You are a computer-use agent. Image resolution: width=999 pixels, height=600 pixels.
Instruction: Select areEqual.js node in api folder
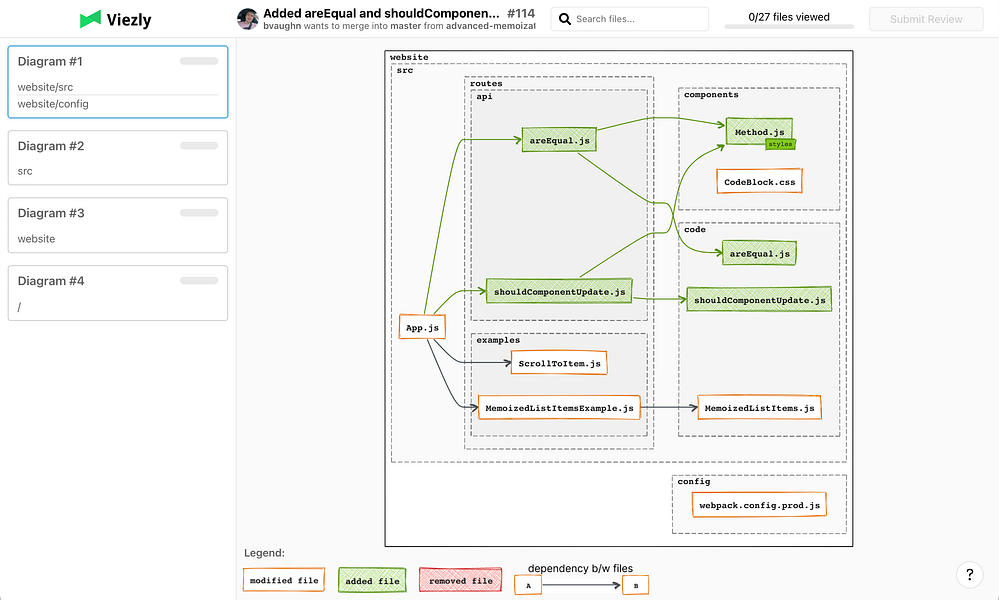559,140
